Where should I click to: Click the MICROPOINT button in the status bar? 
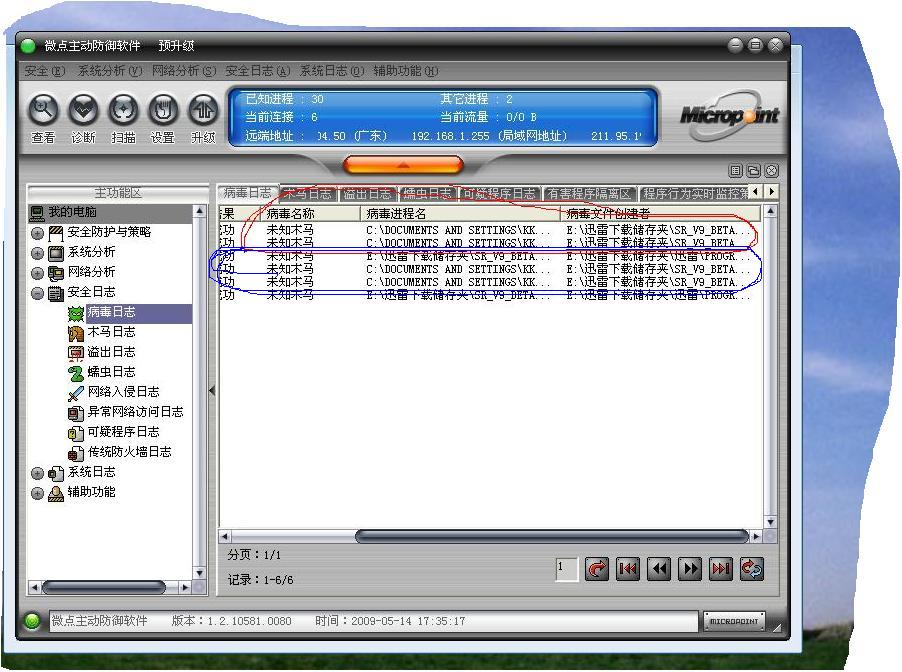(734, 621)
